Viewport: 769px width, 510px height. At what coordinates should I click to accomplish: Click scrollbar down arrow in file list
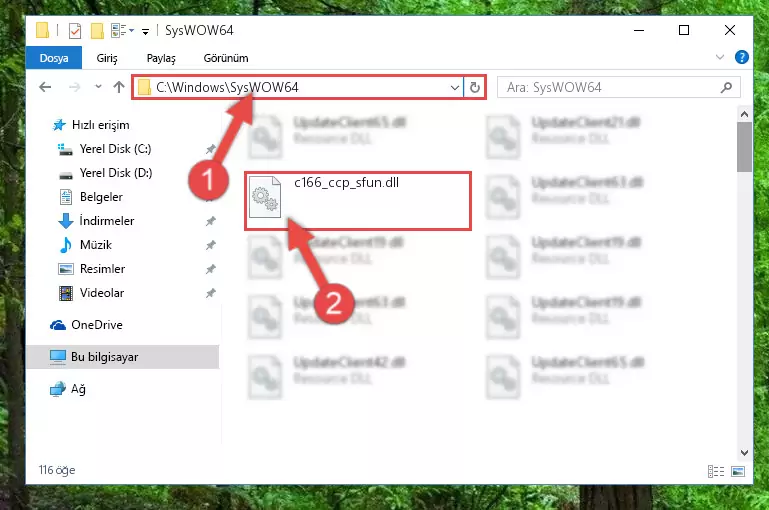(x=744, y=452)
